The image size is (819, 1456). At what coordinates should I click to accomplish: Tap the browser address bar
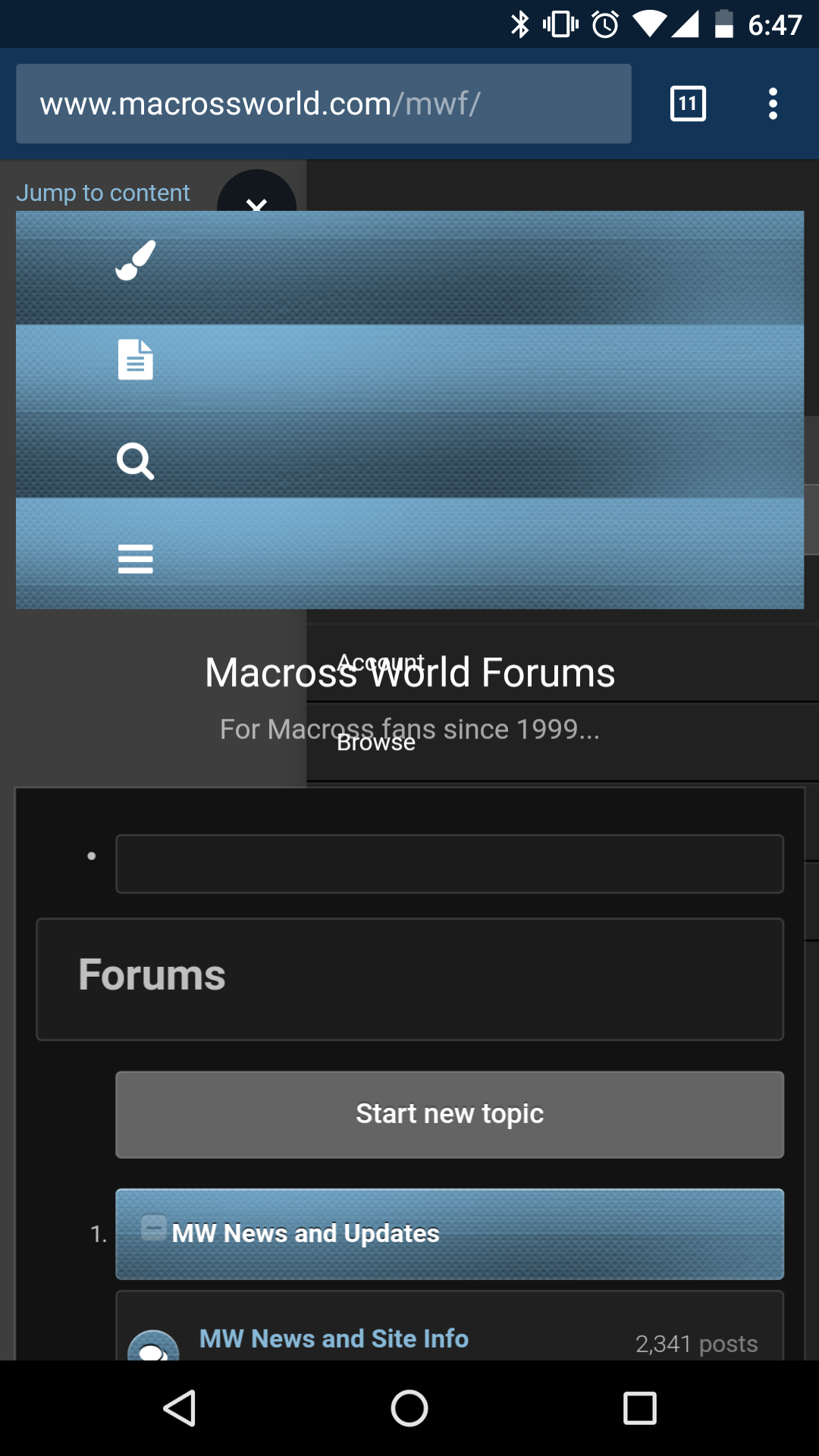(x=324, y=104)
